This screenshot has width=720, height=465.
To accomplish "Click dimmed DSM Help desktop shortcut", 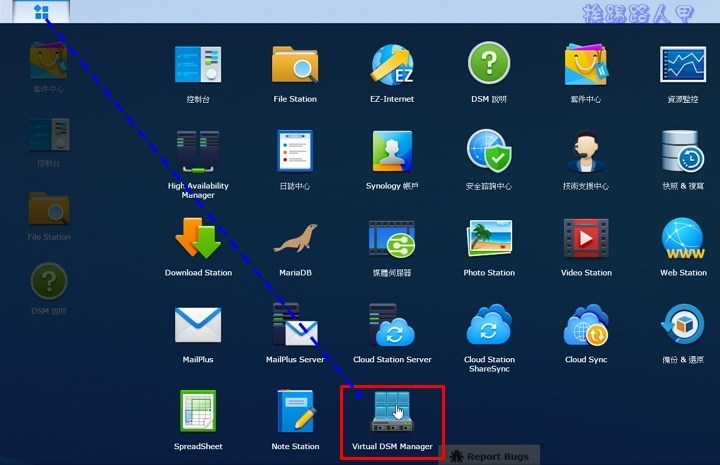I will [49, 281].
